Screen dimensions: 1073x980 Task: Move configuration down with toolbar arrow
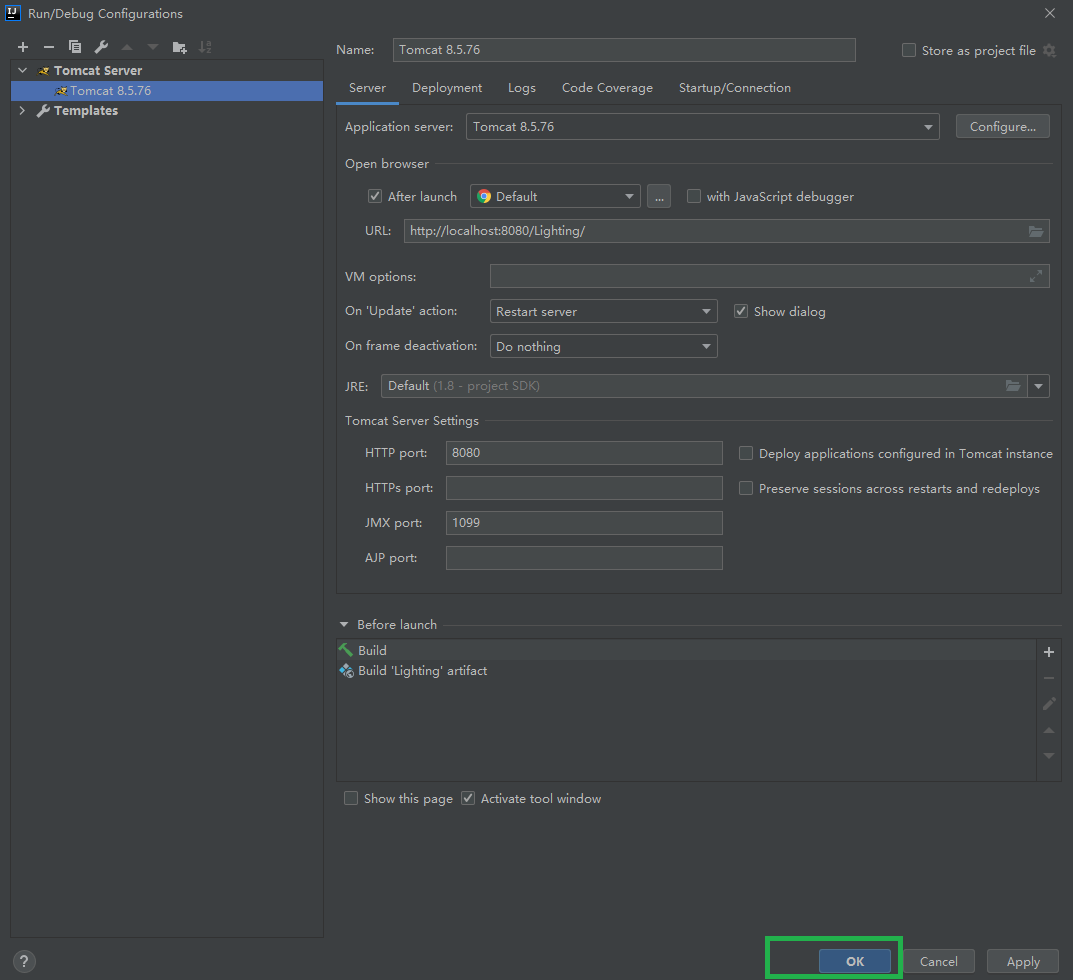point(153,47)
